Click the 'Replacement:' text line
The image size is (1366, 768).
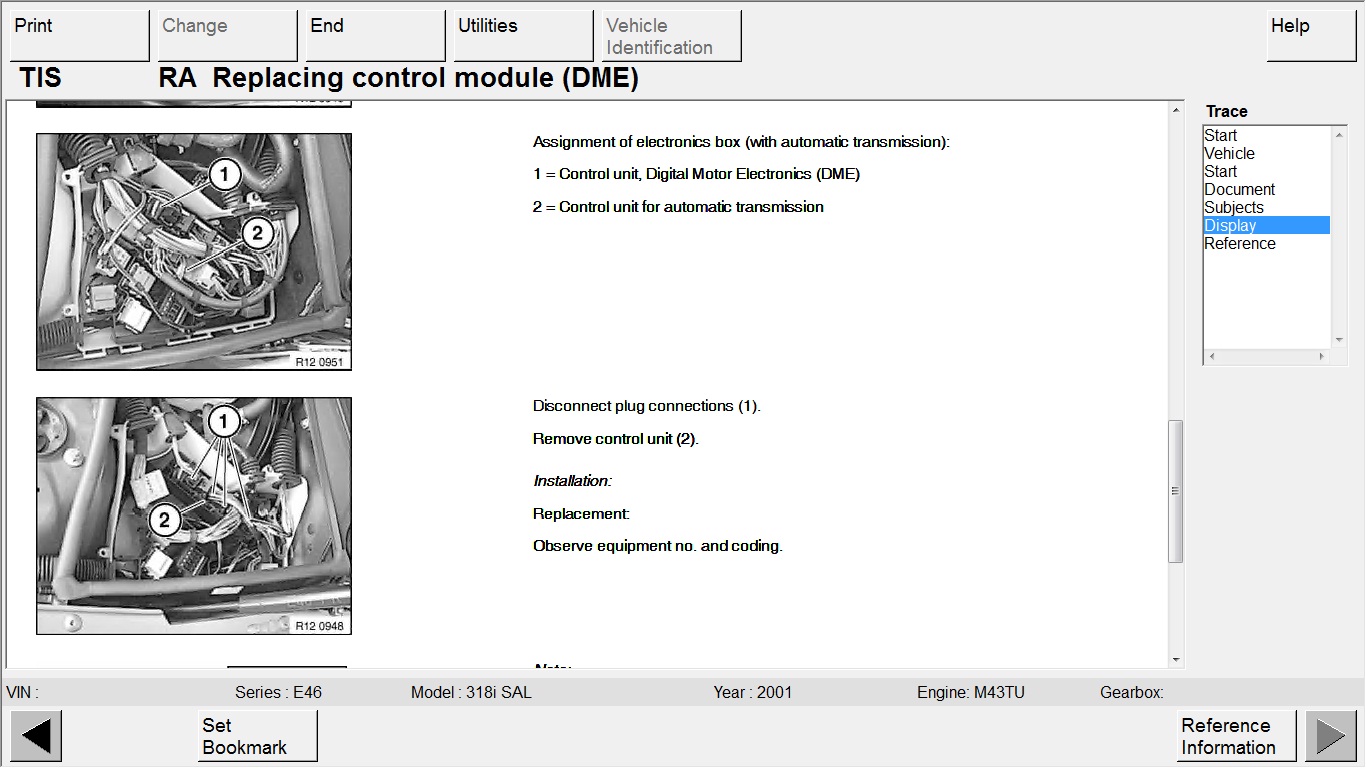pyautogui.click(x=581, y=514)
